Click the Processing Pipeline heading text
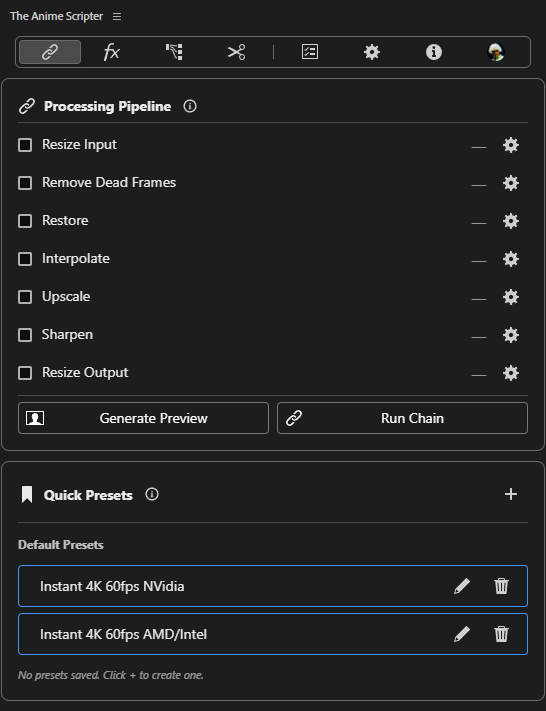 click(x=107, y=106)
